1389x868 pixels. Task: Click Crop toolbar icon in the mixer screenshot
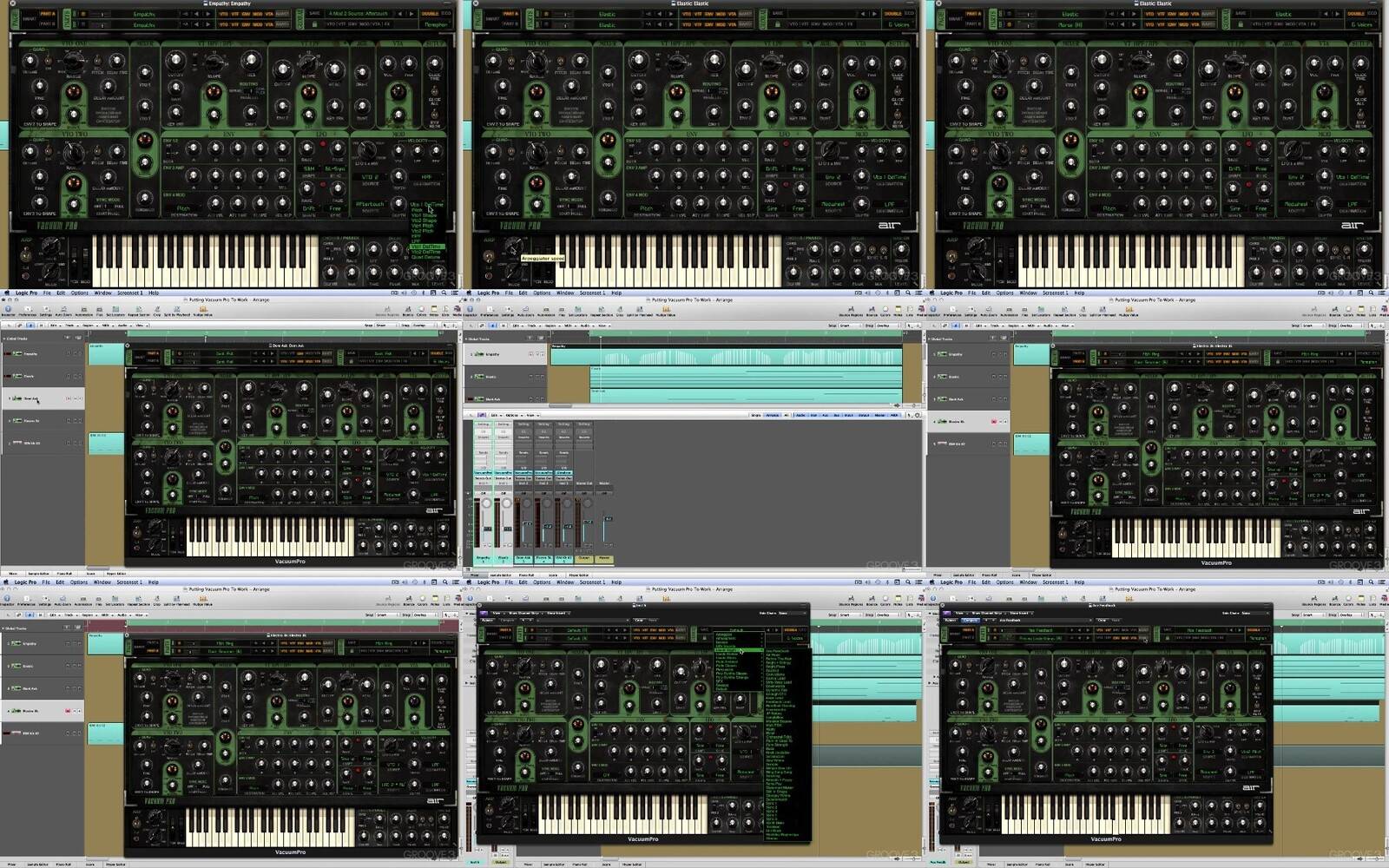tap(620, 311)
